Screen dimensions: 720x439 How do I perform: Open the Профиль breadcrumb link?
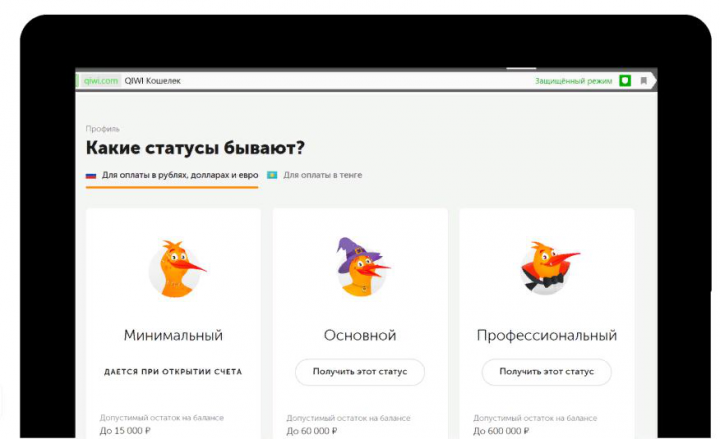(102, 129)
